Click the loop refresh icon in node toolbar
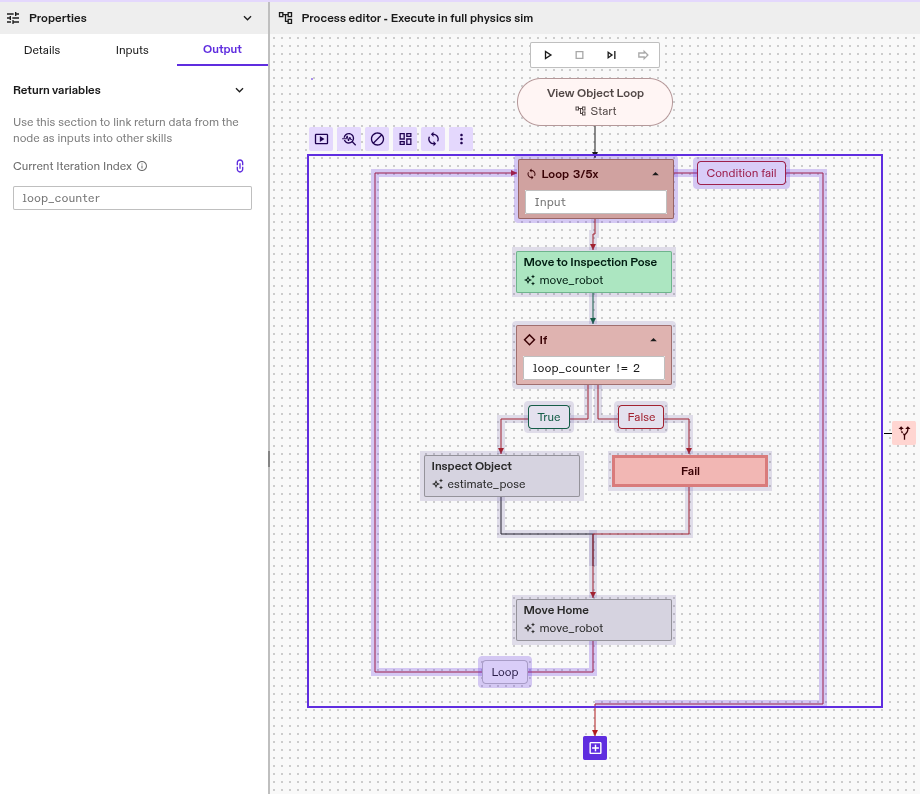Screen dimensions: 920x794 (433, 139)
